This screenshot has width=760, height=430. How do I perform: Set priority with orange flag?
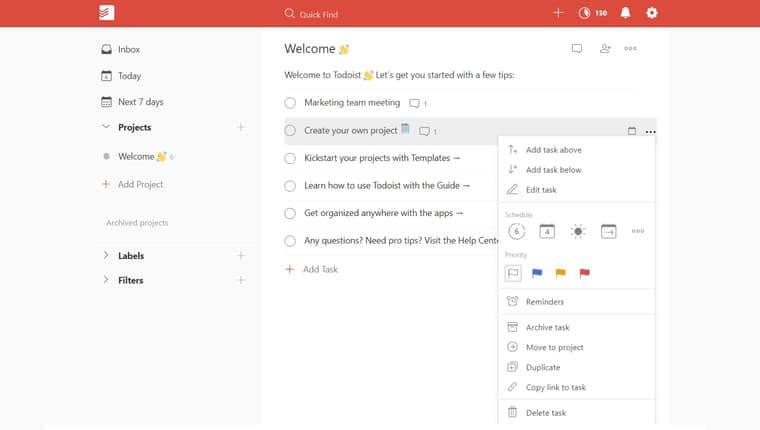[561, 273]
